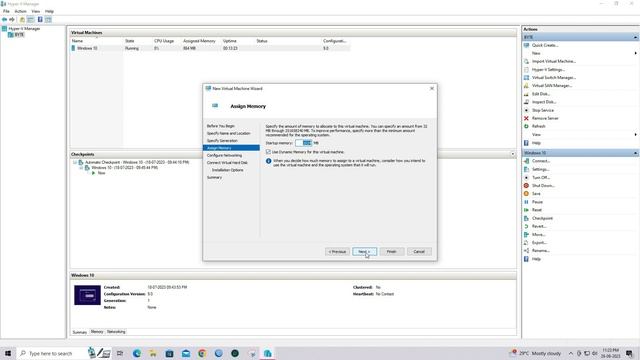The image size is (640, 360).
Task: Switch to the Networking tab
Action: pos(116,332)
